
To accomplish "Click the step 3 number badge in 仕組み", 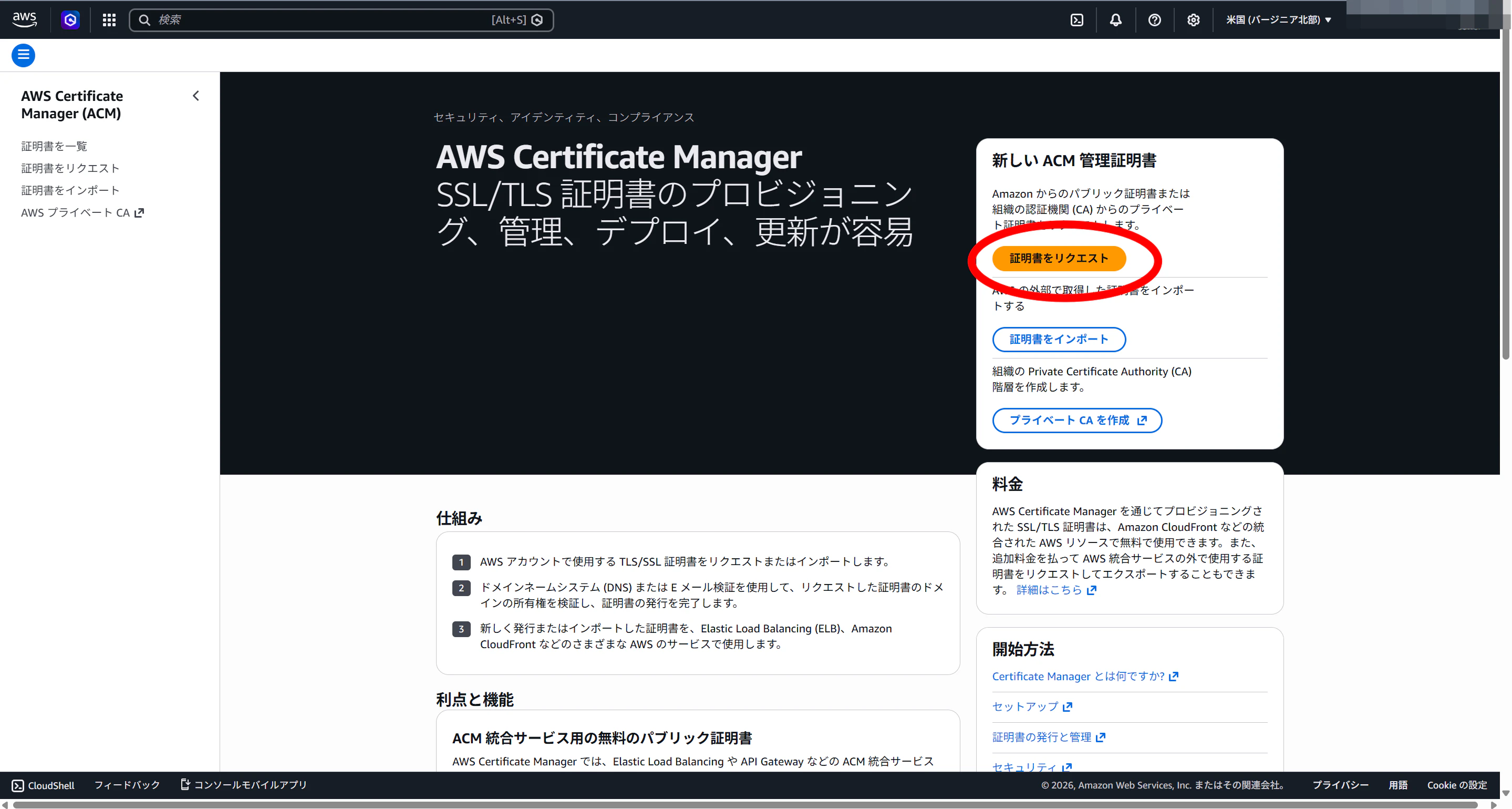I will [x=461, y=629].
